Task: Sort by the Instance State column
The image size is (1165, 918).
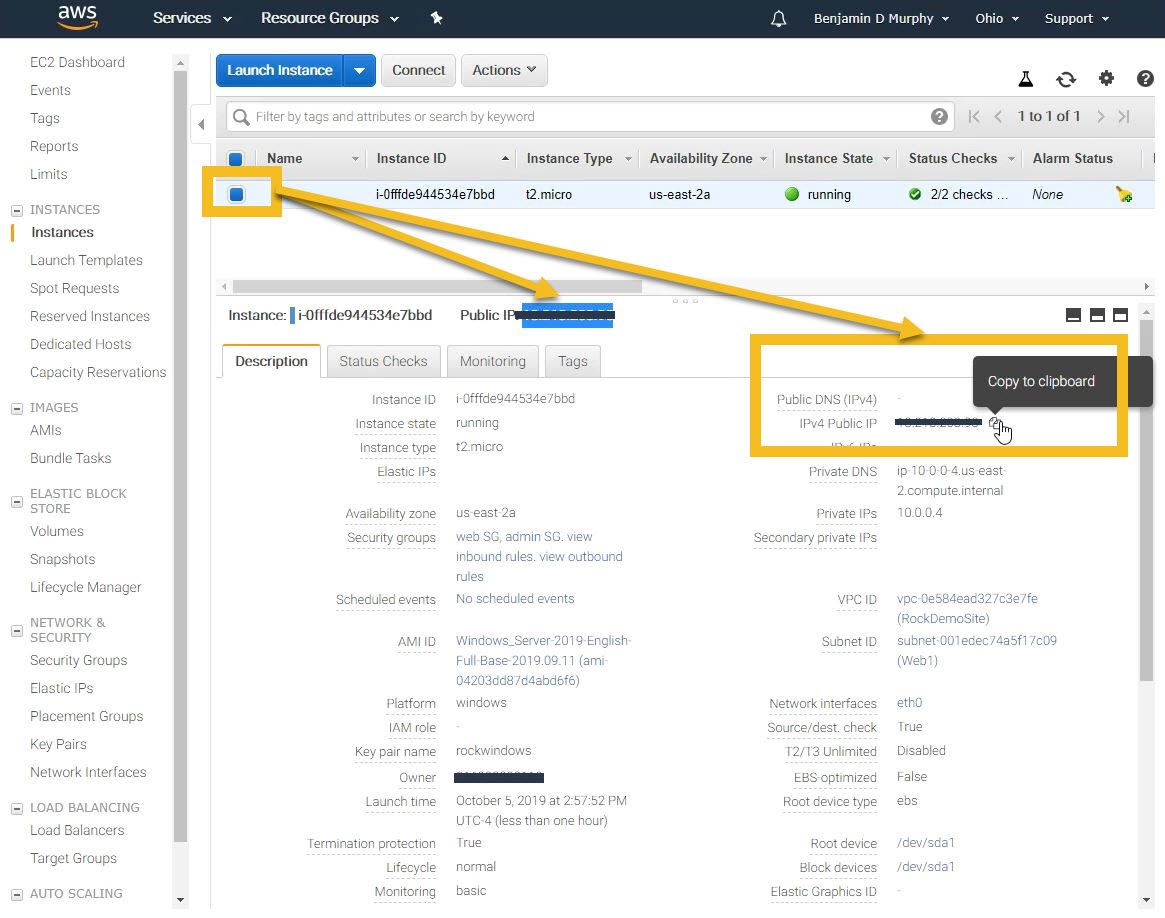Action: click(837, 159)
